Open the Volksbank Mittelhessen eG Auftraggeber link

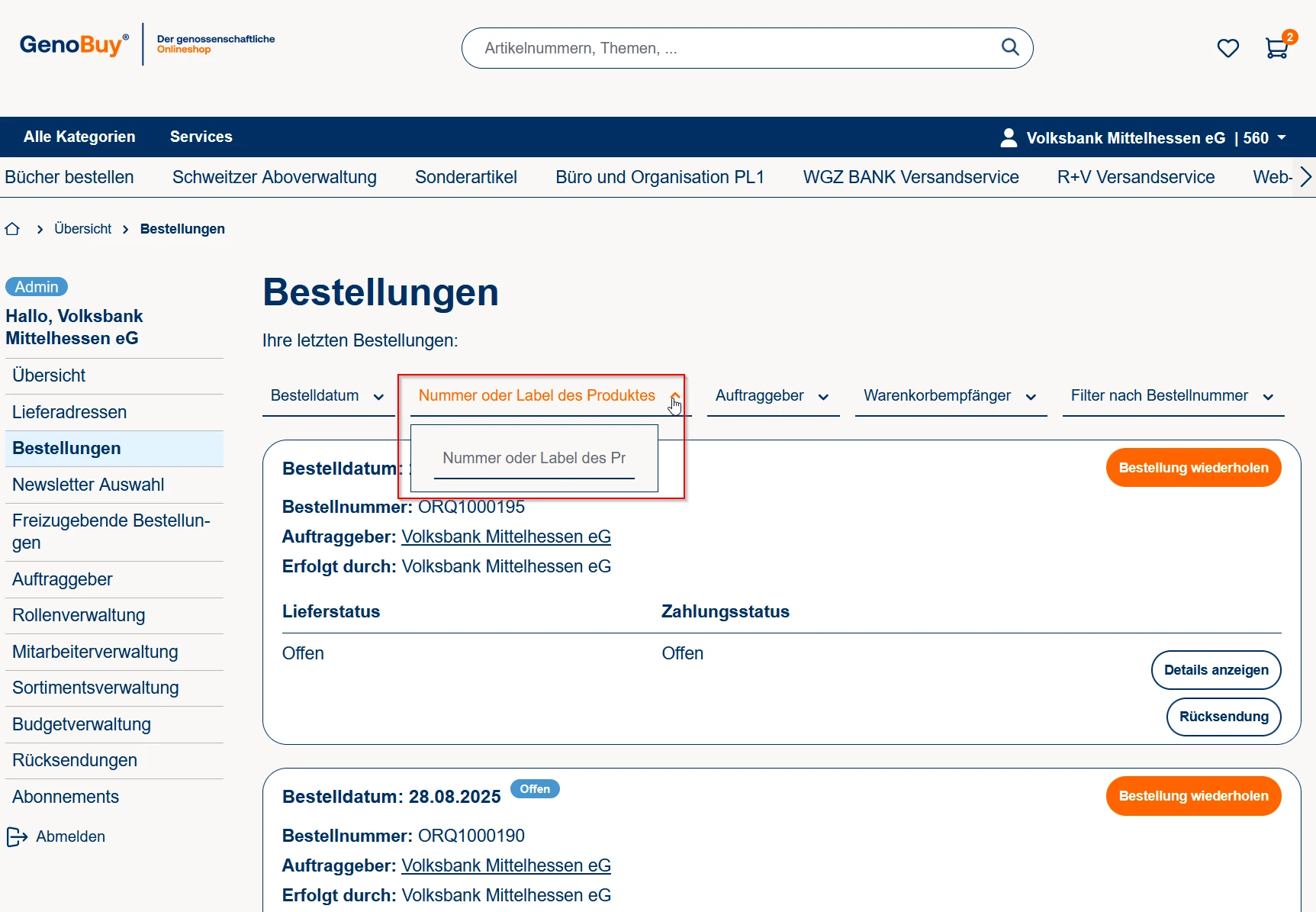[x=506, y=537]
